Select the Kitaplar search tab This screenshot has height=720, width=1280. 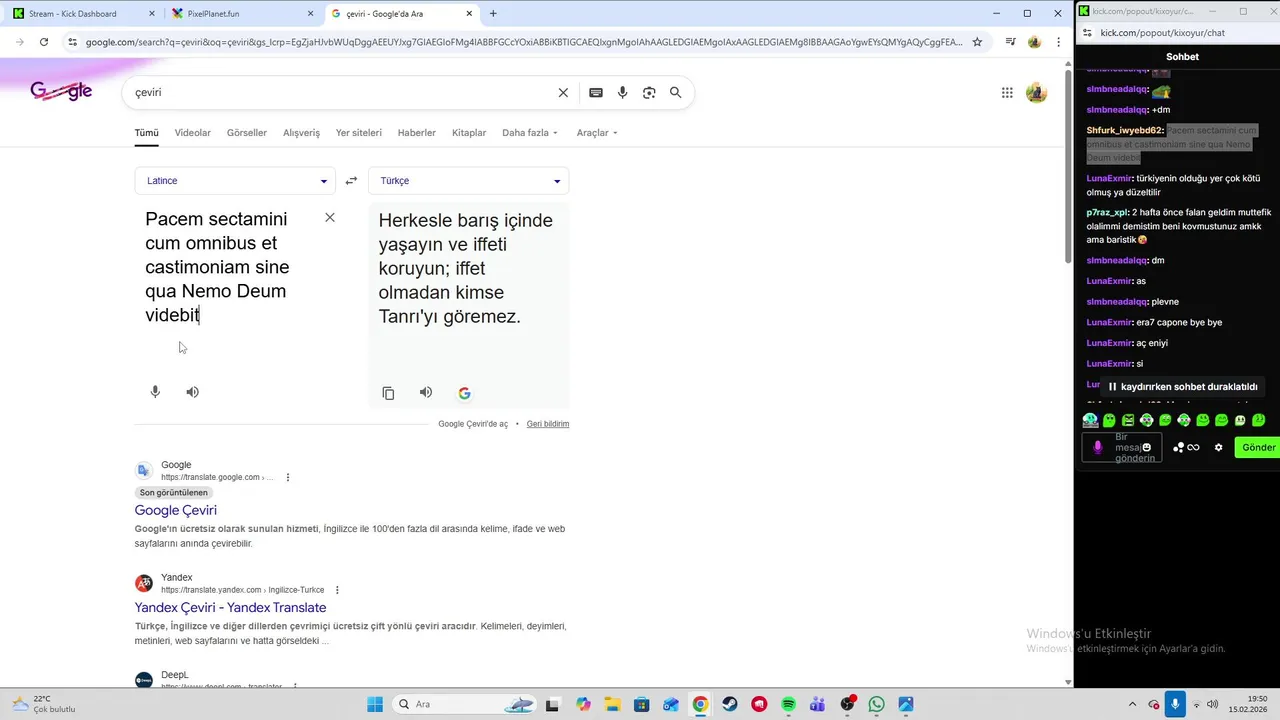(469, 133)
